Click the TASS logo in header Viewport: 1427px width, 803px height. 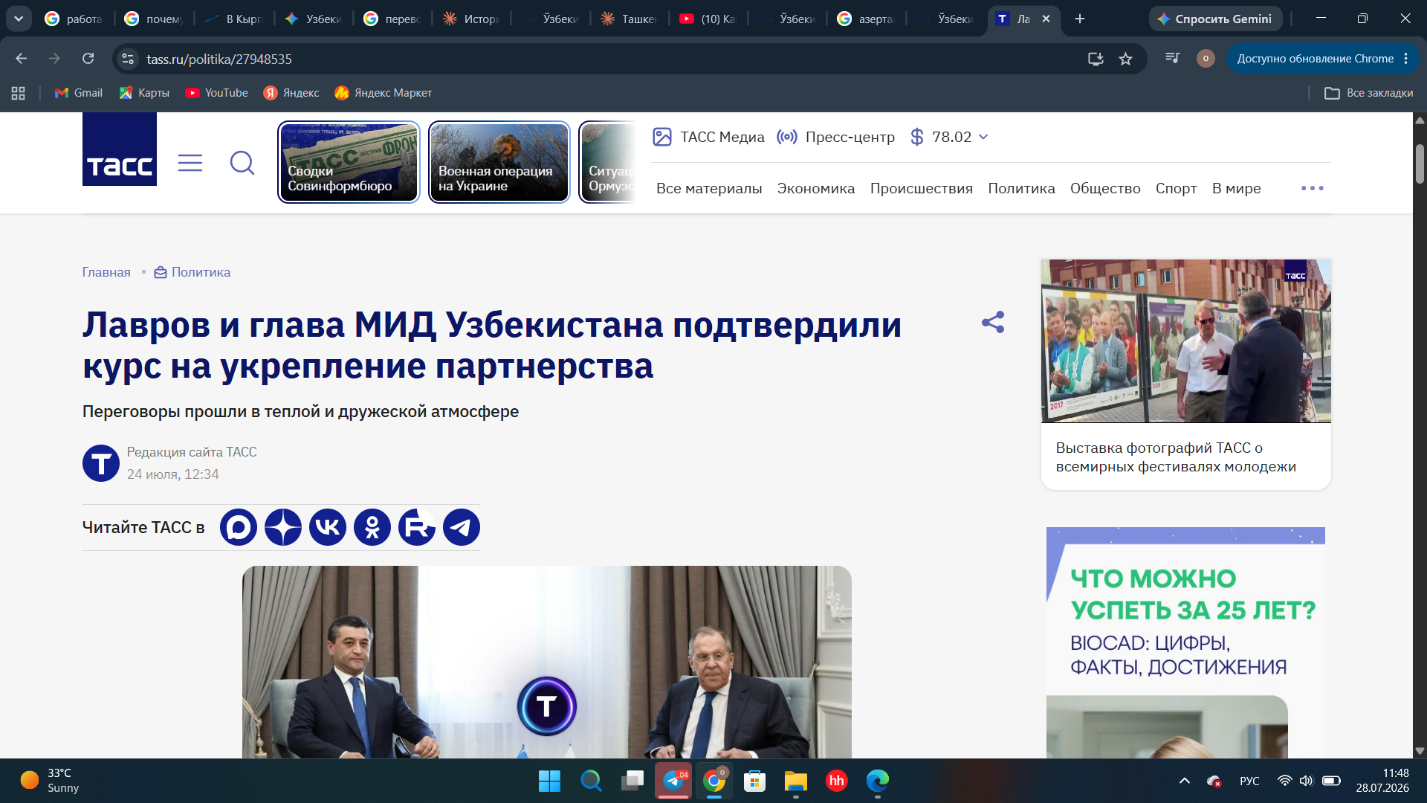[119, 149]
